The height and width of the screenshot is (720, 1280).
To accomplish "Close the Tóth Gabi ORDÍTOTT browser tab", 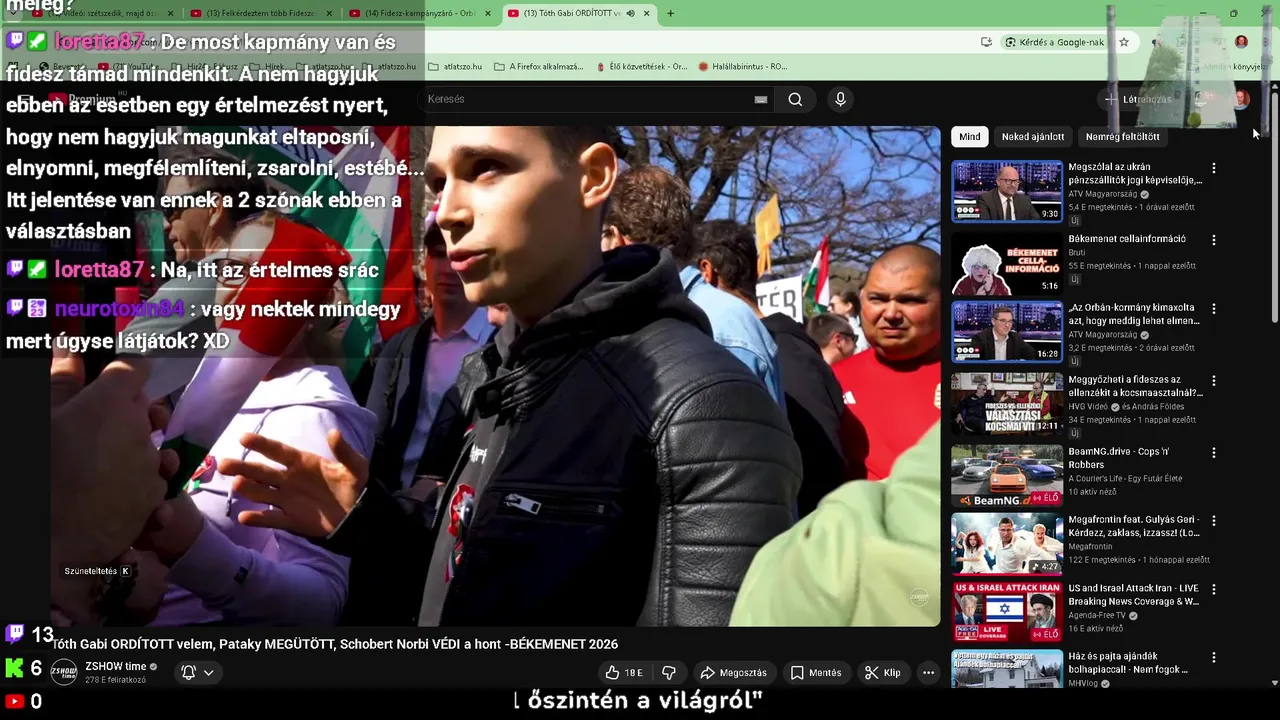I will click(647, 13).
